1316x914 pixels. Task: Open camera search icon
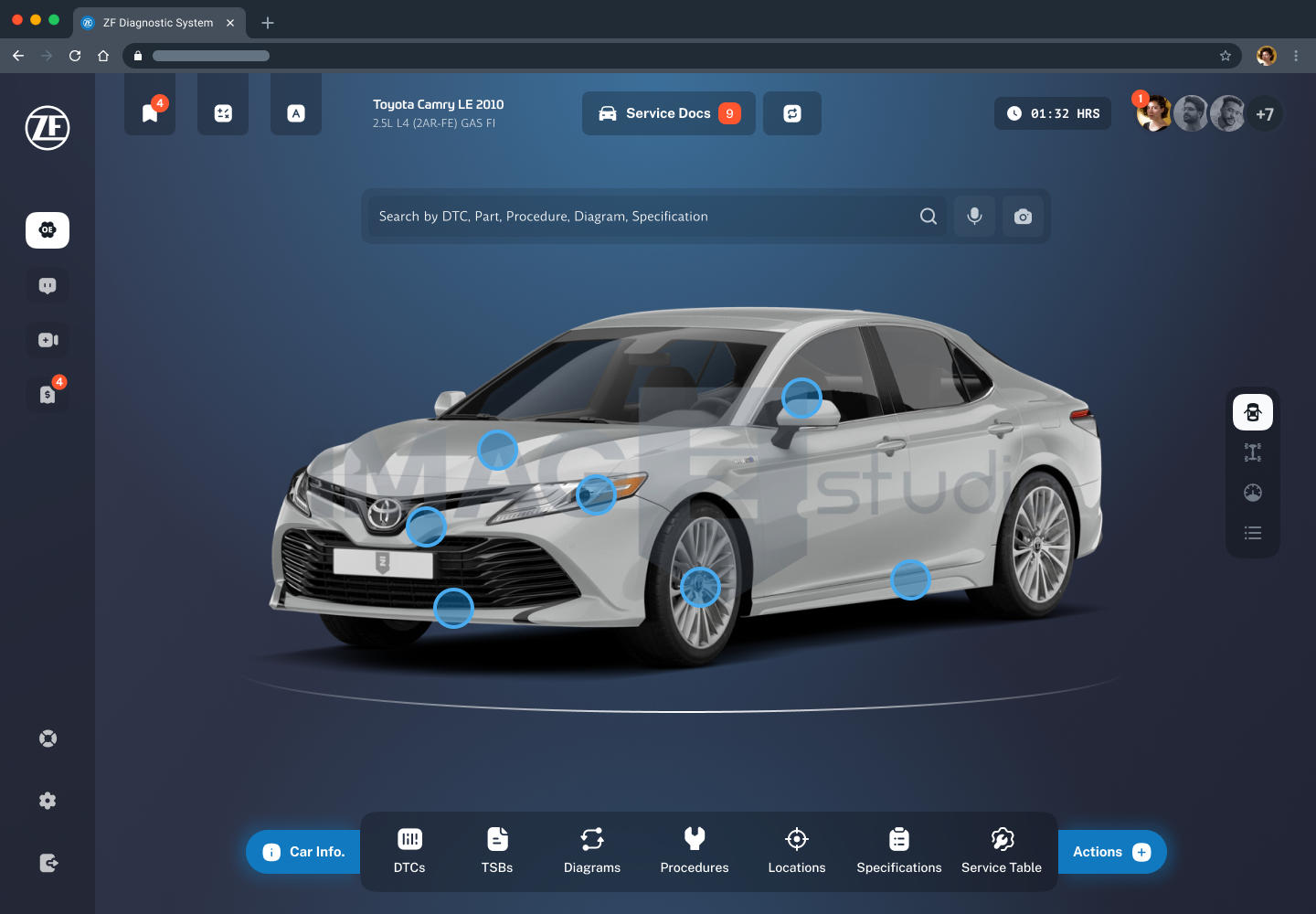tap(1024, 217)
